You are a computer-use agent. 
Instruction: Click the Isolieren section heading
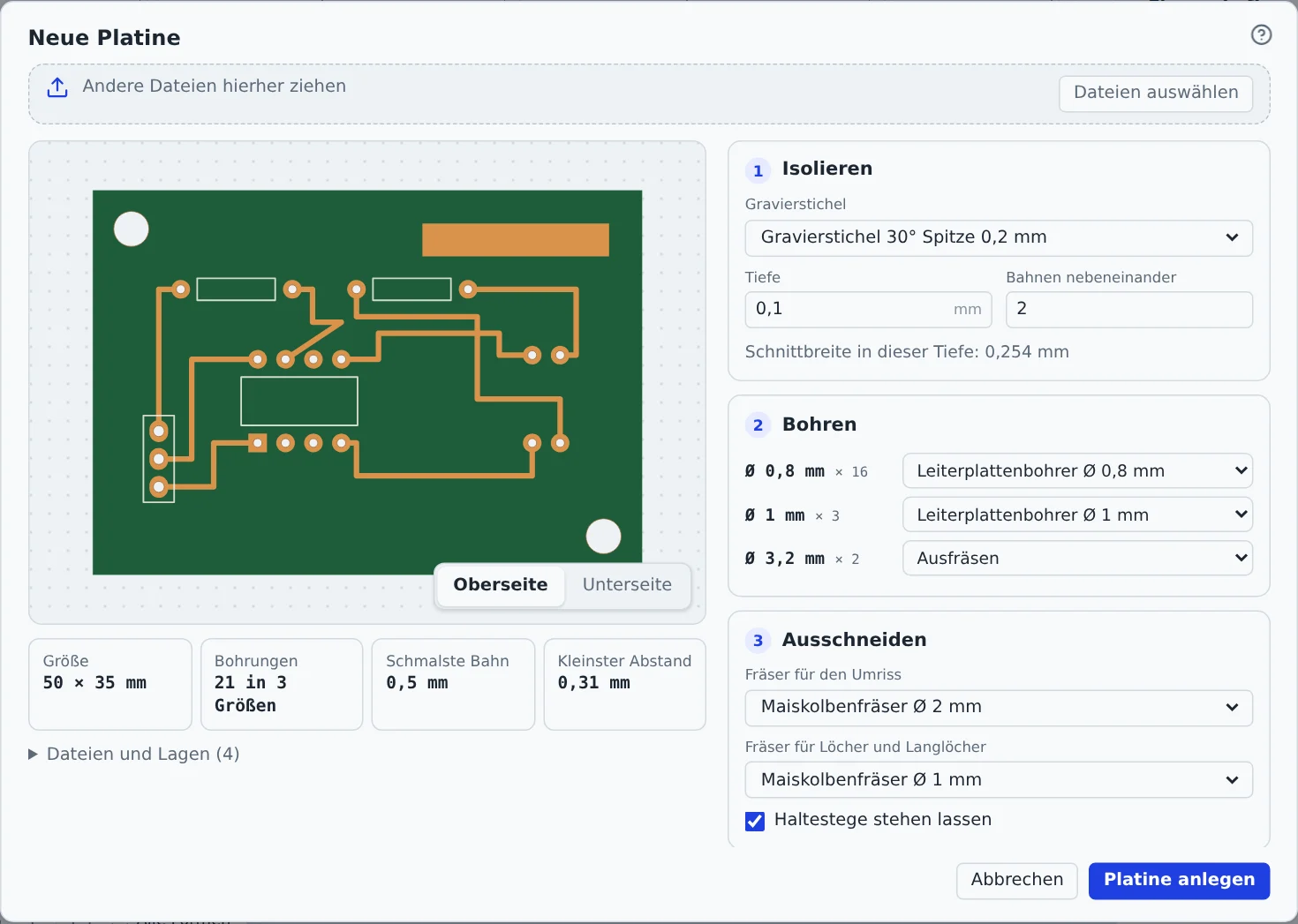pos(826,169)
